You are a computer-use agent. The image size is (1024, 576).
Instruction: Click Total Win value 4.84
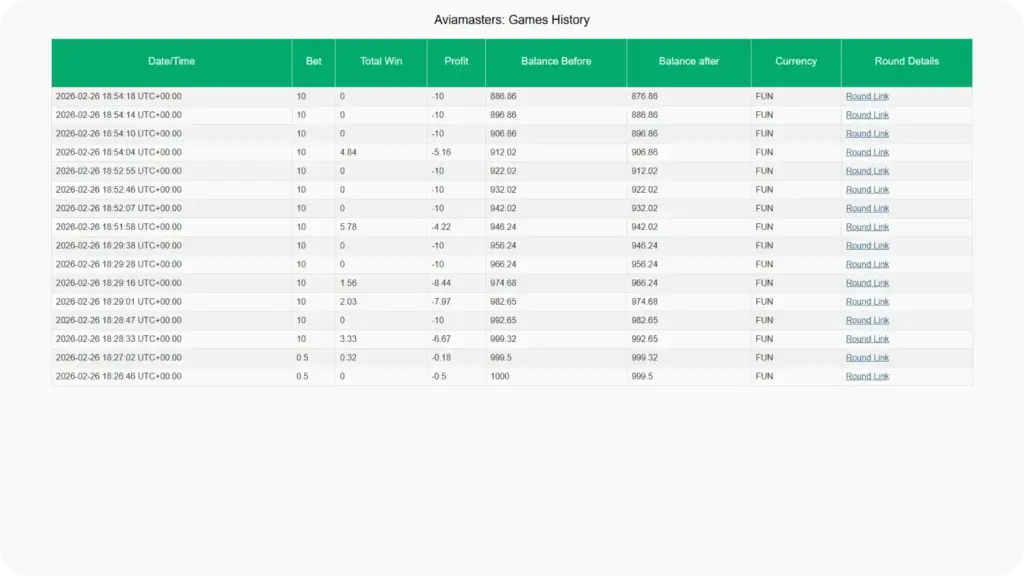coord(348,152)
